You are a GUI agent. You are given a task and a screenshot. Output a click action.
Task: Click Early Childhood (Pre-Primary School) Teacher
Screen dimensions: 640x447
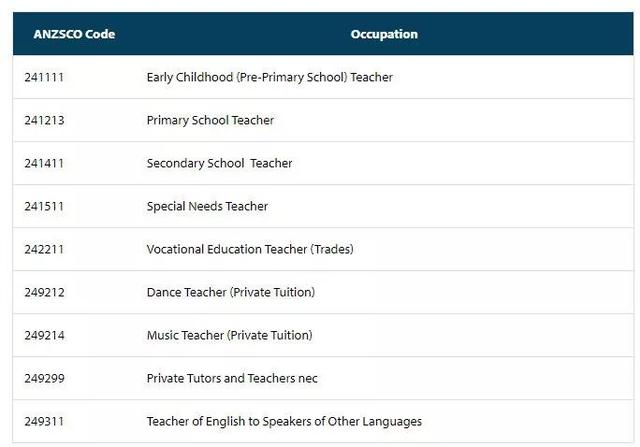pos(269,77)
